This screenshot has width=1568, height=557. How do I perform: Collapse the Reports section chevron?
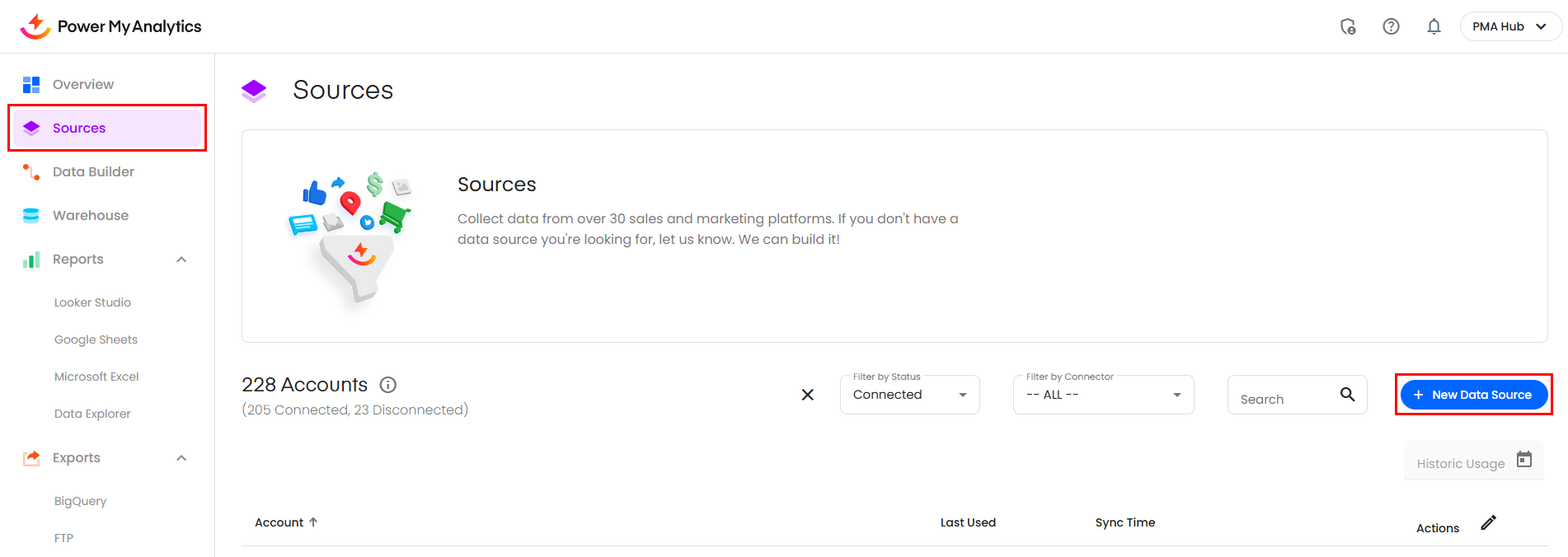181,260
